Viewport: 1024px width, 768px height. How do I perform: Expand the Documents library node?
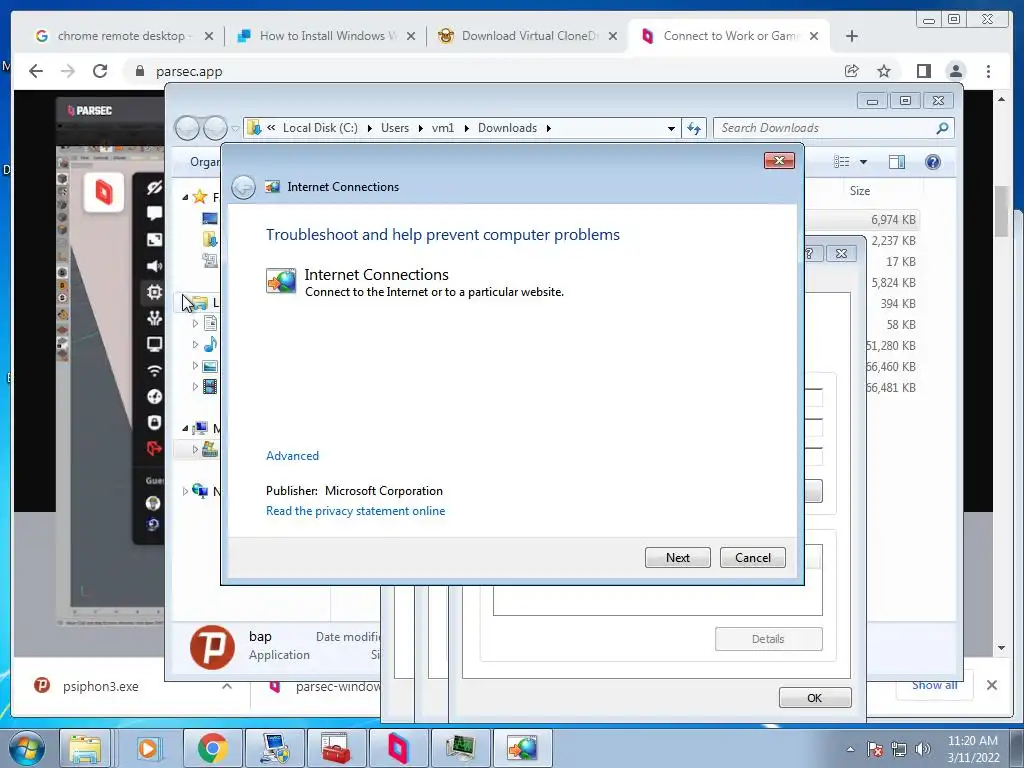pos(195,323)
